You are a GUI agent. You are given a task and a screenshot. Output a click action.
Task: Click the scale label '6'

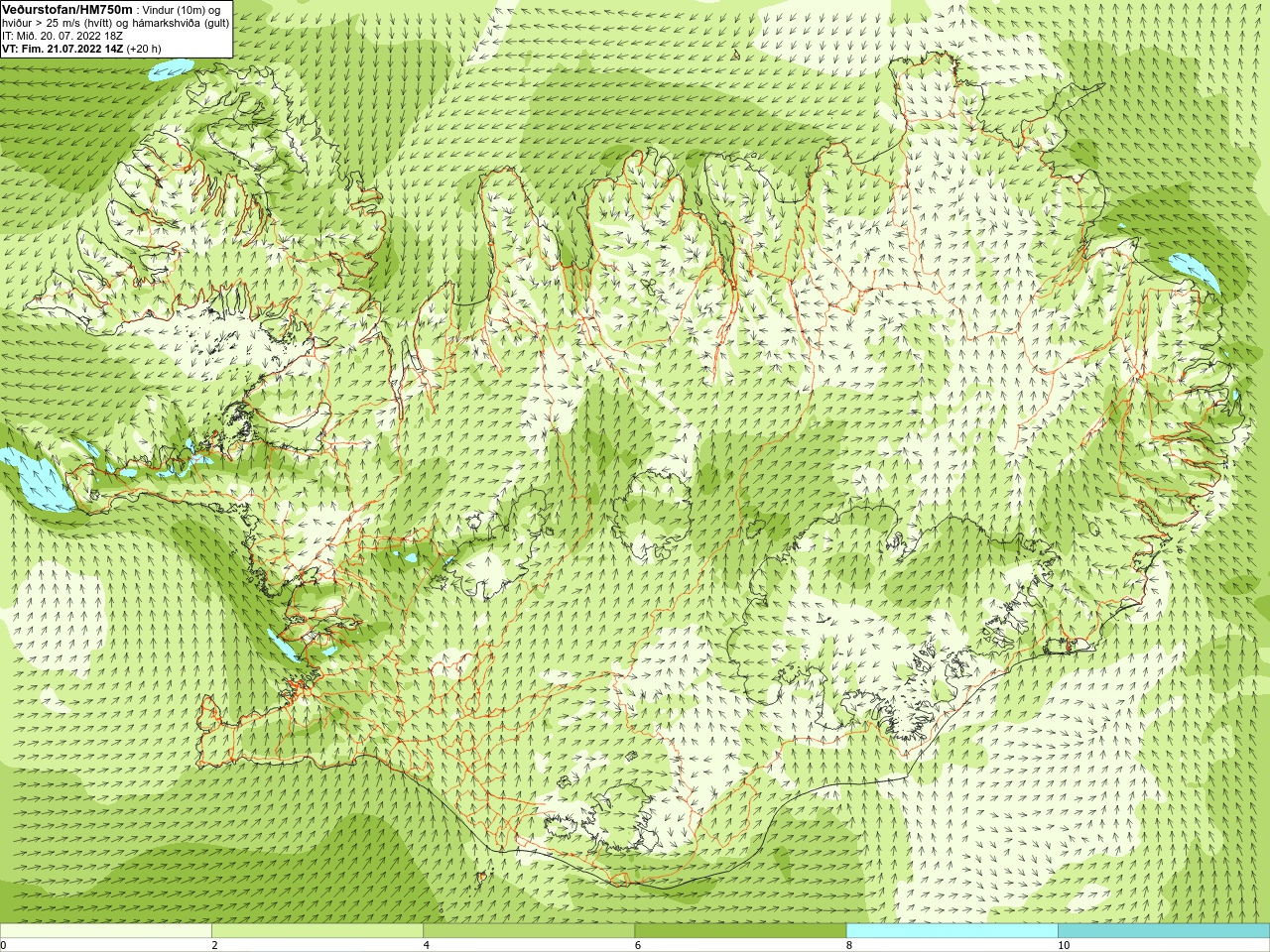638,945
